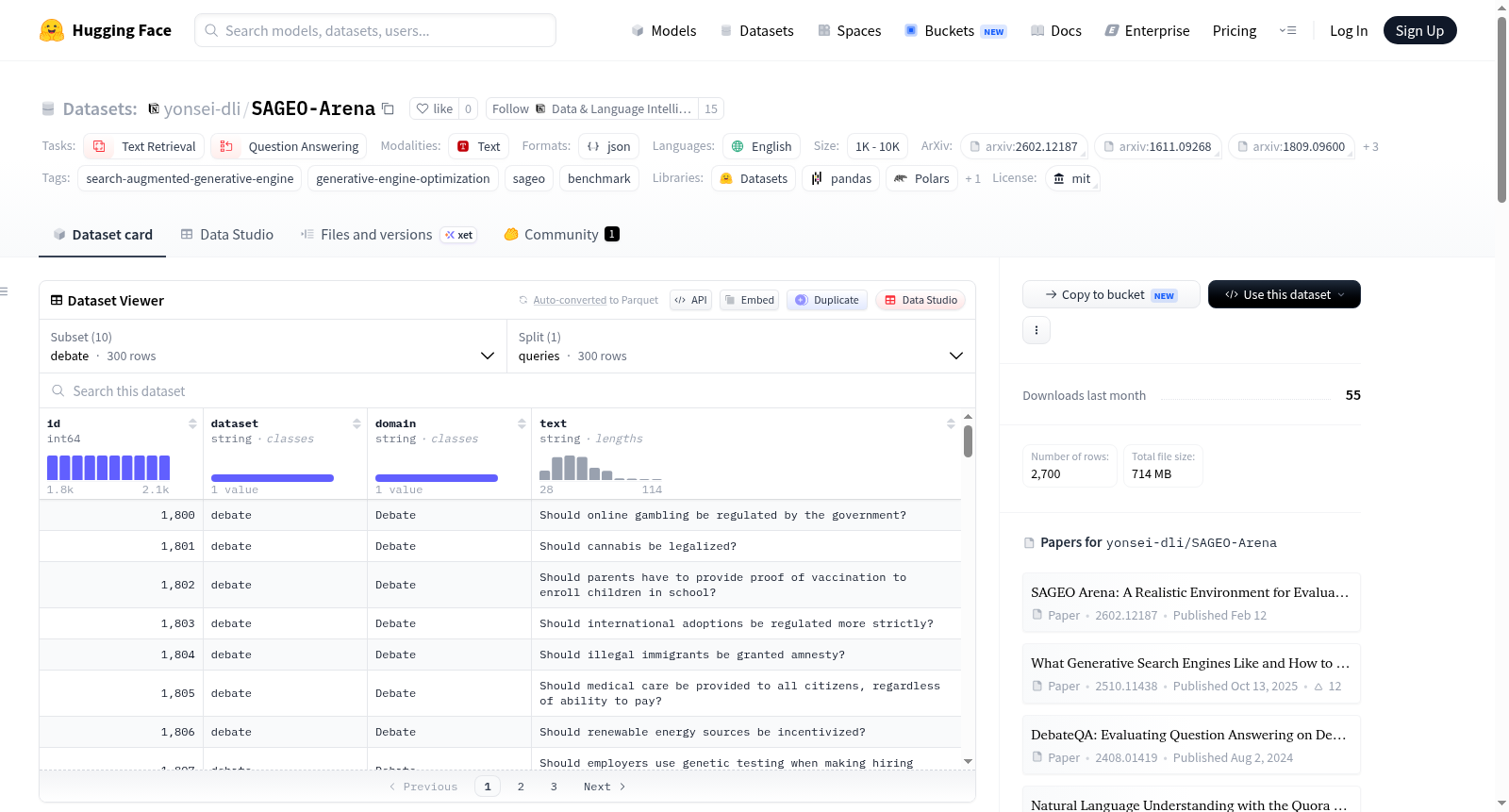Screen dimensions: 1509x812
Task: Select the pandas library tag
Action: point(841,178)
